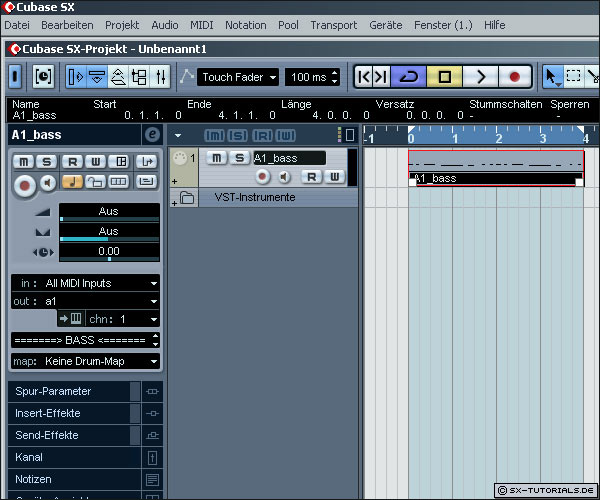Open the Projekt menu
600x500 pixels.
click(122, 25)
